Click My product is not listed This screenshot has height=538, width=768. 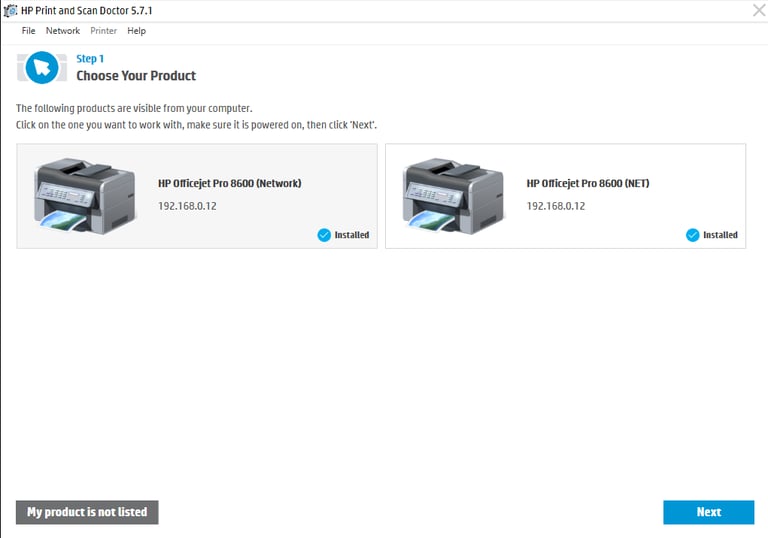87,512
